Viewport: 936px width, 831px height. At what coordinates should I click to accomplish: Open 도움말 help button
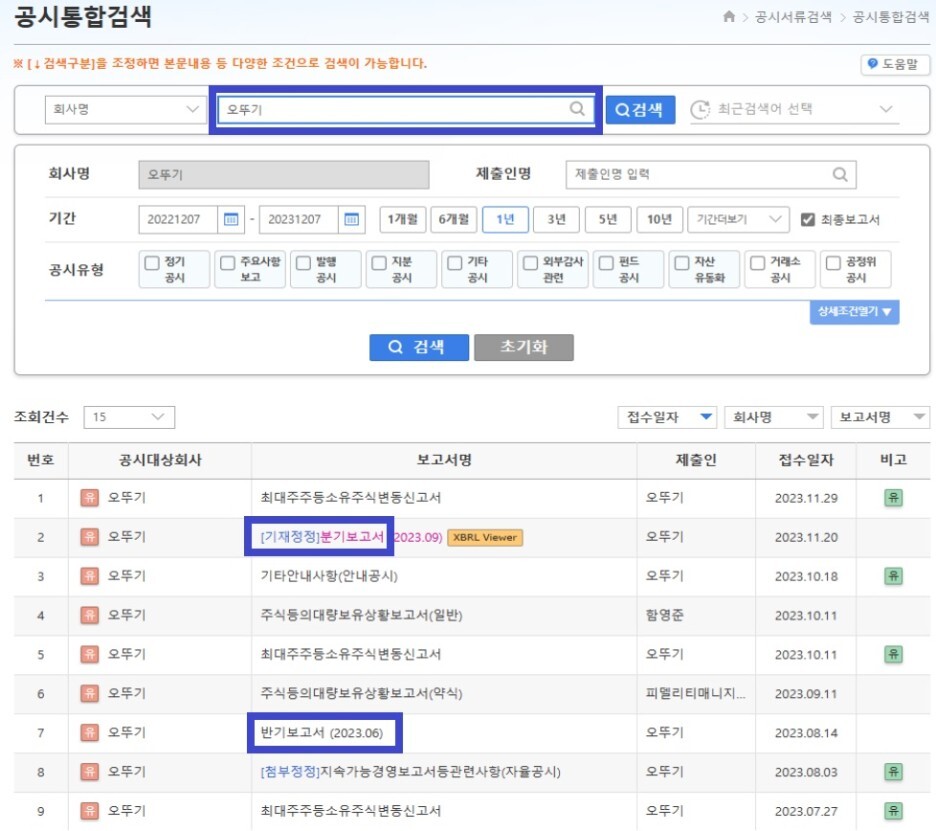894,64
